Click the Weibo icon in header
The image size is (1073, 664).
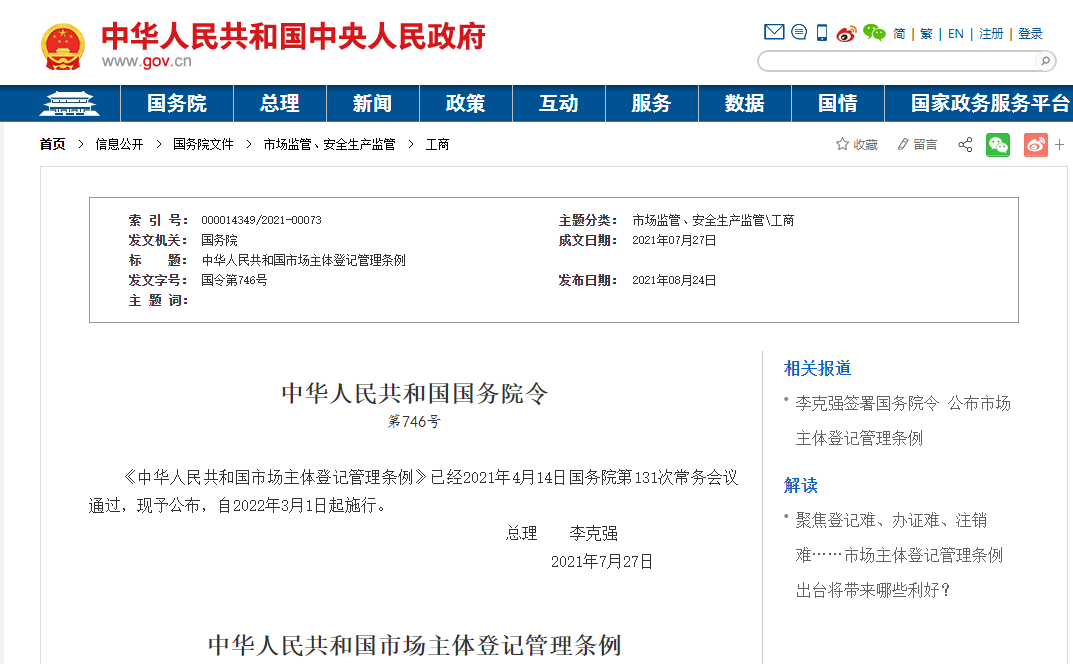pyautogui.click(x=846, y=33)
